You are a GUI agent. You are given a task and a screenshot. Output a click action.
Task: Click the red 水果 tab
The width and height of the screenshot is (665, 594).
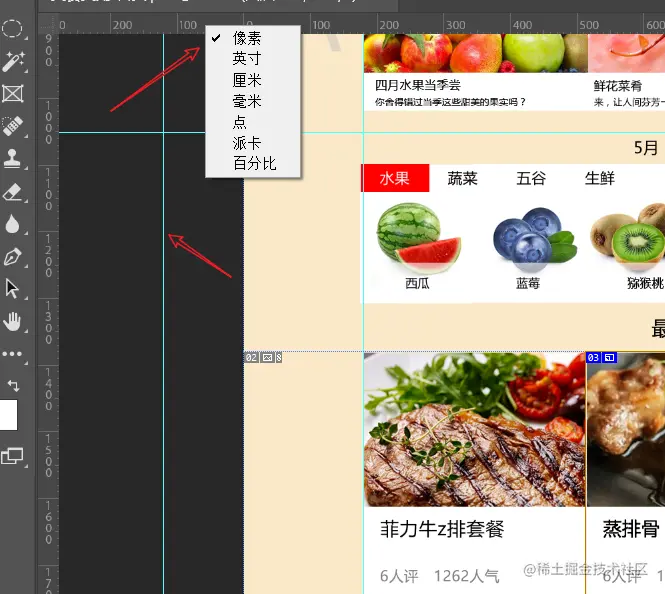(x=395, y=178)
